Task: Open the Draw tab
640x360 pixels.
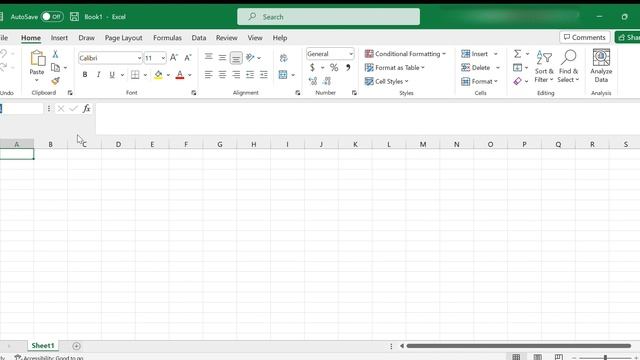Action: pyautogui.click(x=87, y=38)
